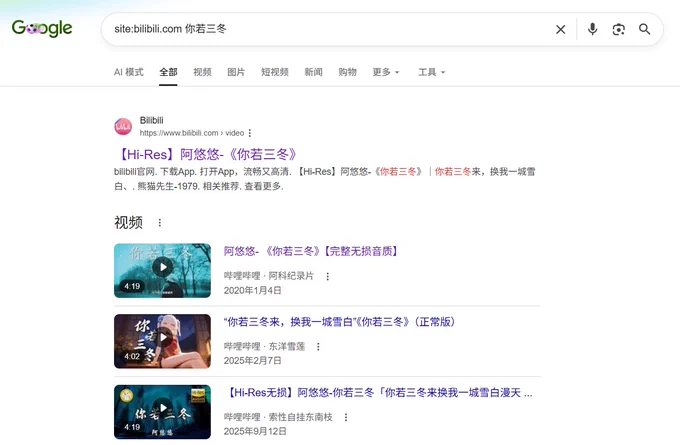Click the Bilibili site name above the result
This screenshot has width=680, height=445.
tap(151, 120)
